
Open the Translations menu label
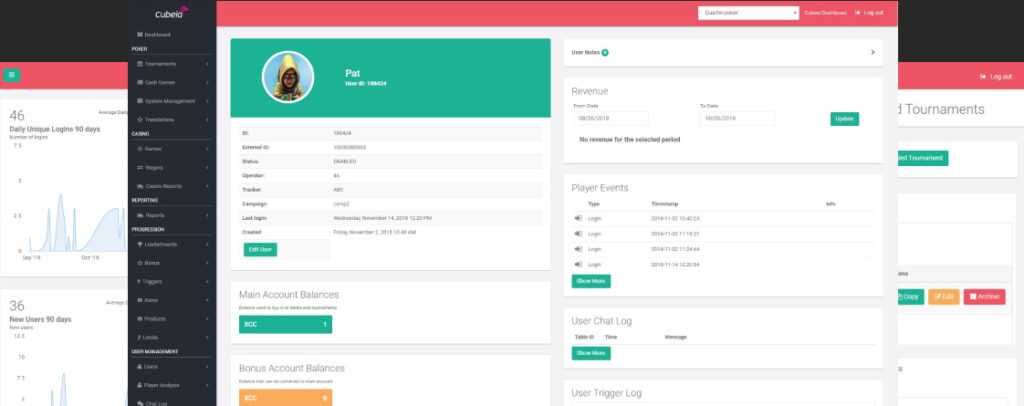tap(159, 120)
